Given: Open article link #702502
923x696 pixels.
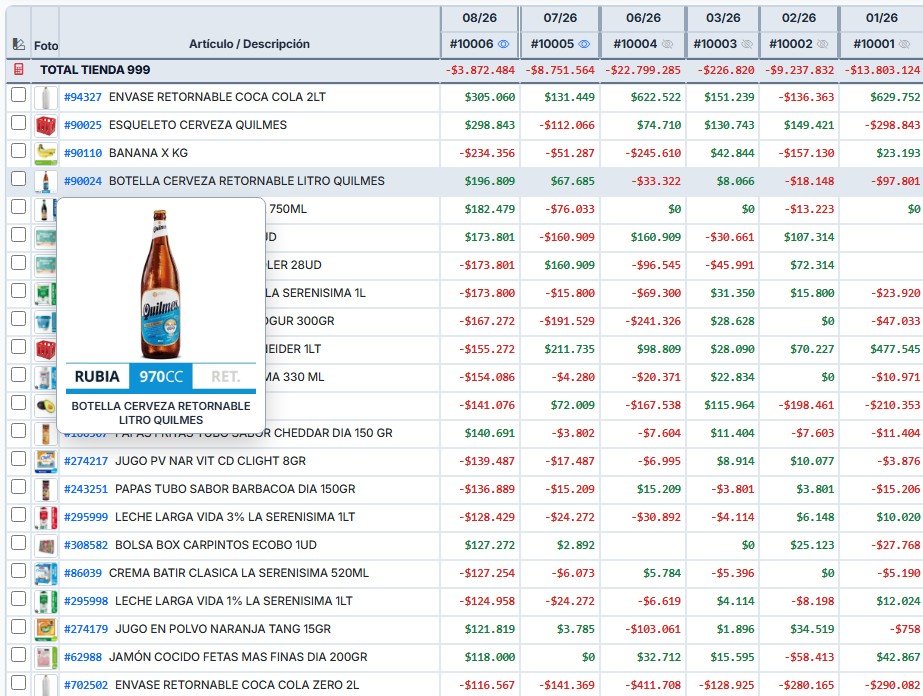Looking at the screenshot, I should coord(86,685).
